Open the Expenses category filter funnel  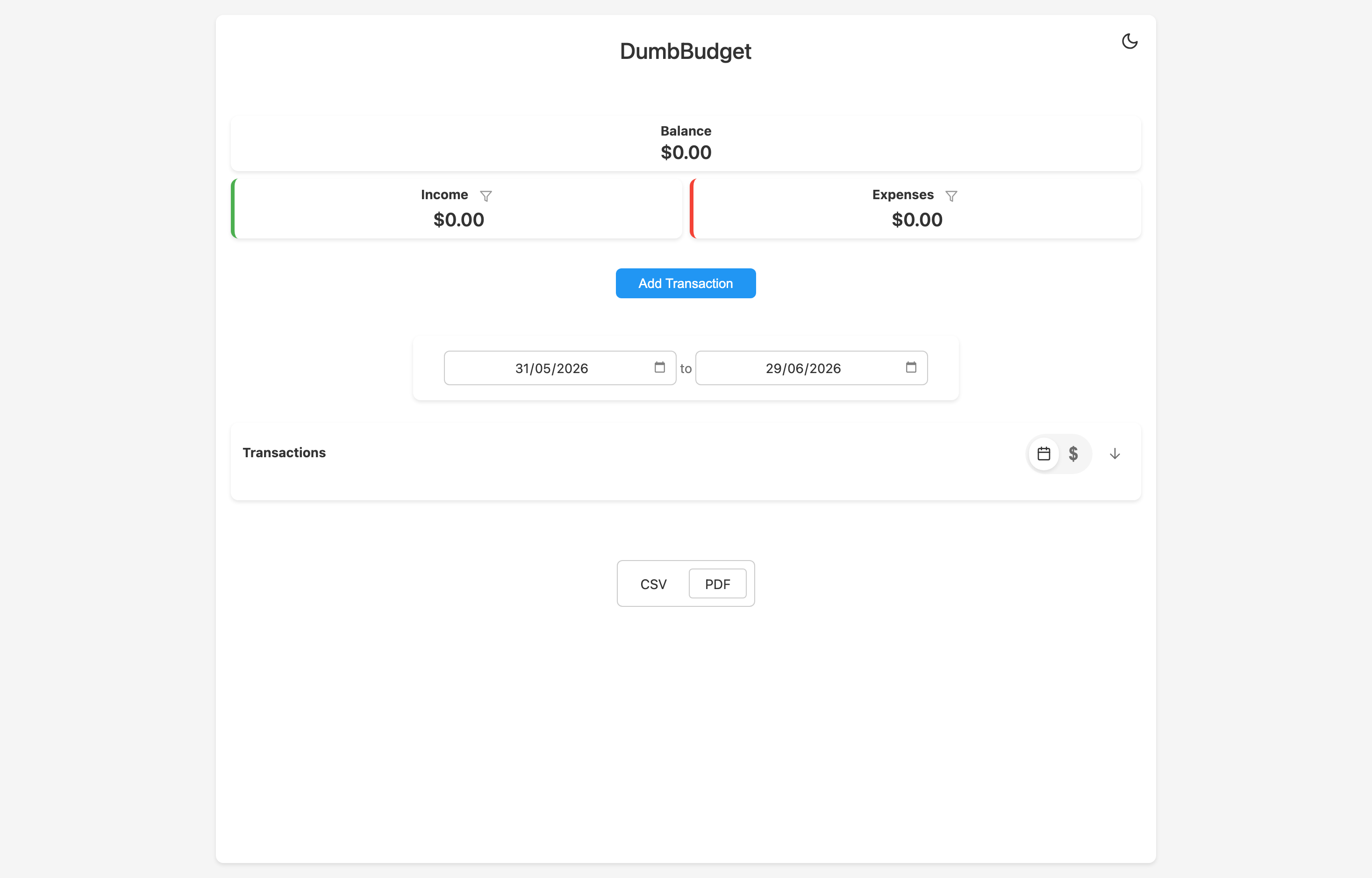click(x=951, y=196)
